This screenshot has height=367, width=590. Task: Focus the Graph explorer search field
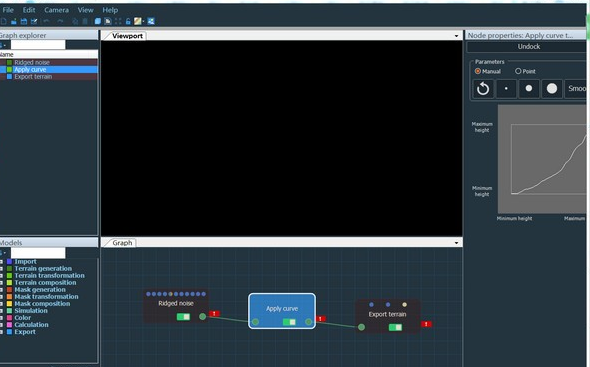[38, 45]
